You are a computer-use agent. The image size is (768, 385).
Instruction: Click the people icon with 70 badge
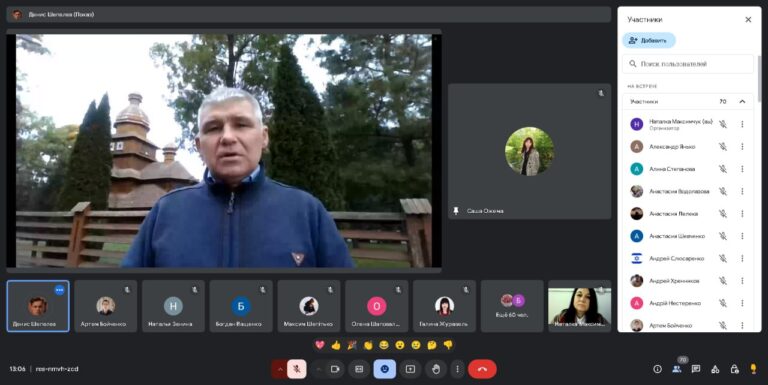[x=677, y=368]
